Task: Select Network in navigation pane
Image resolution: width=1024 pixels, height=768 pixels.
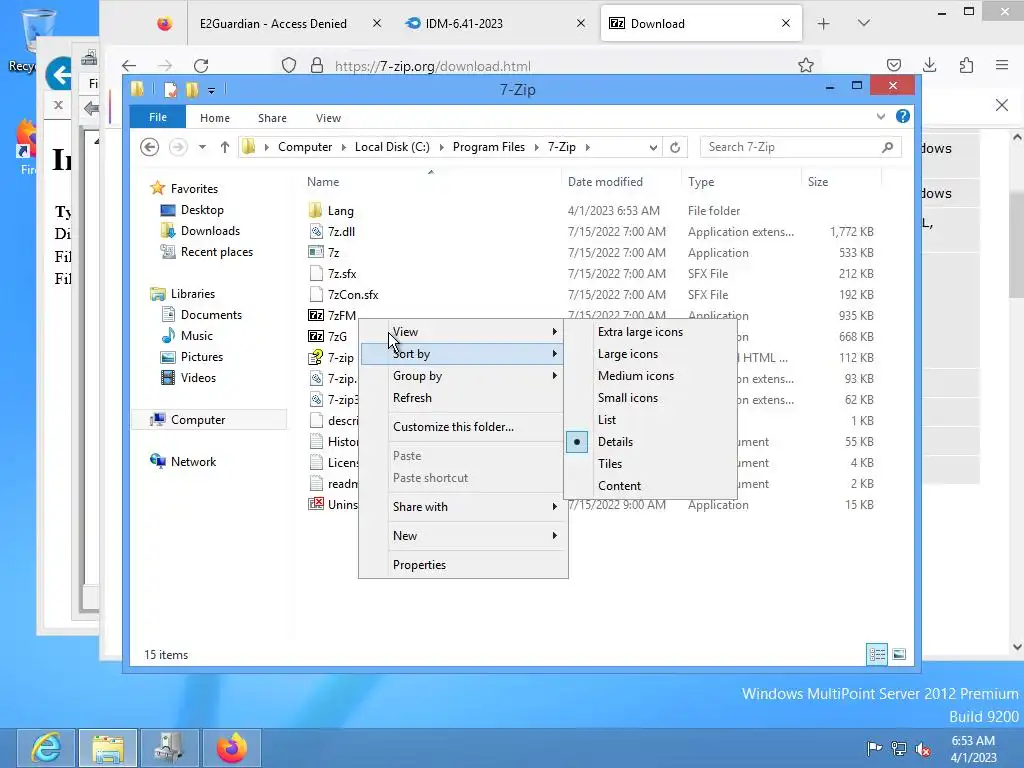Action: click(x=193, y=462)
